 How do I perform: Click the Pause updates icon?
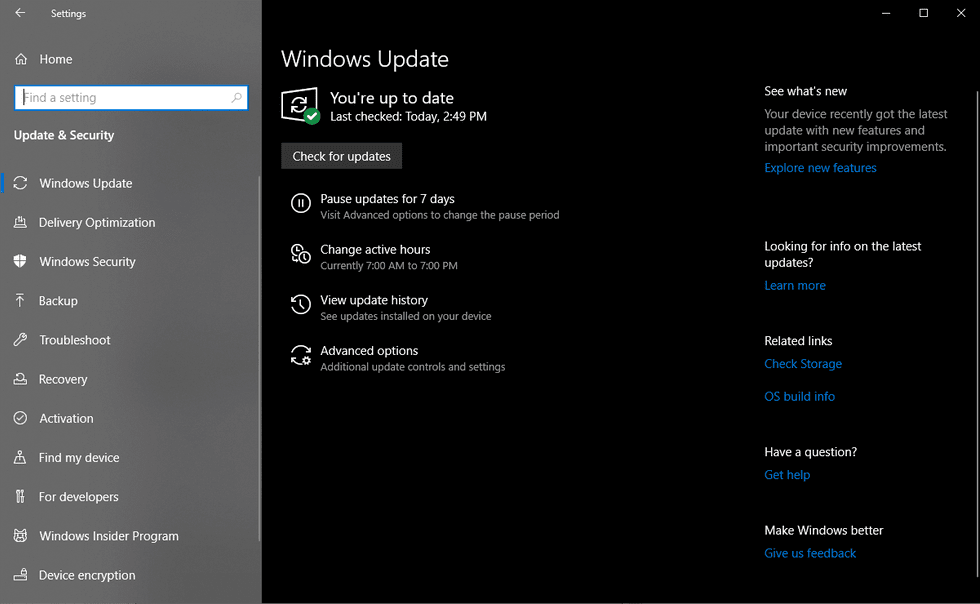300,204
